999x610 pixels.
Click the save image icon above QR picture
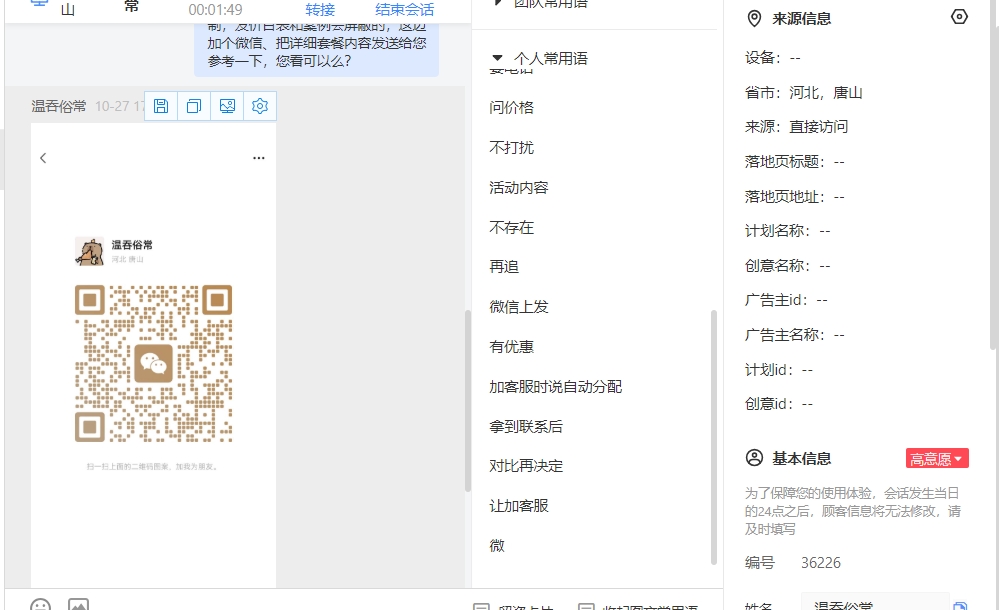161,106
